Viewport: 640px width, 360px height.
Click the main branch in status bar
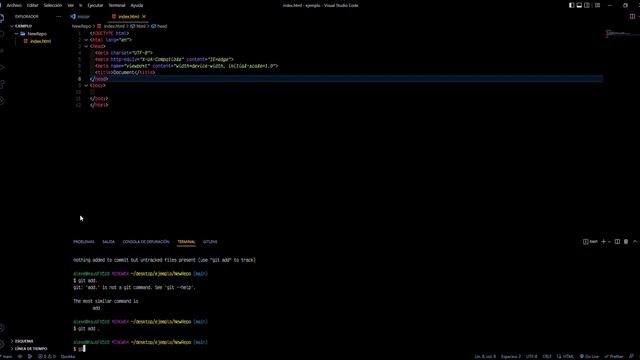6,357
